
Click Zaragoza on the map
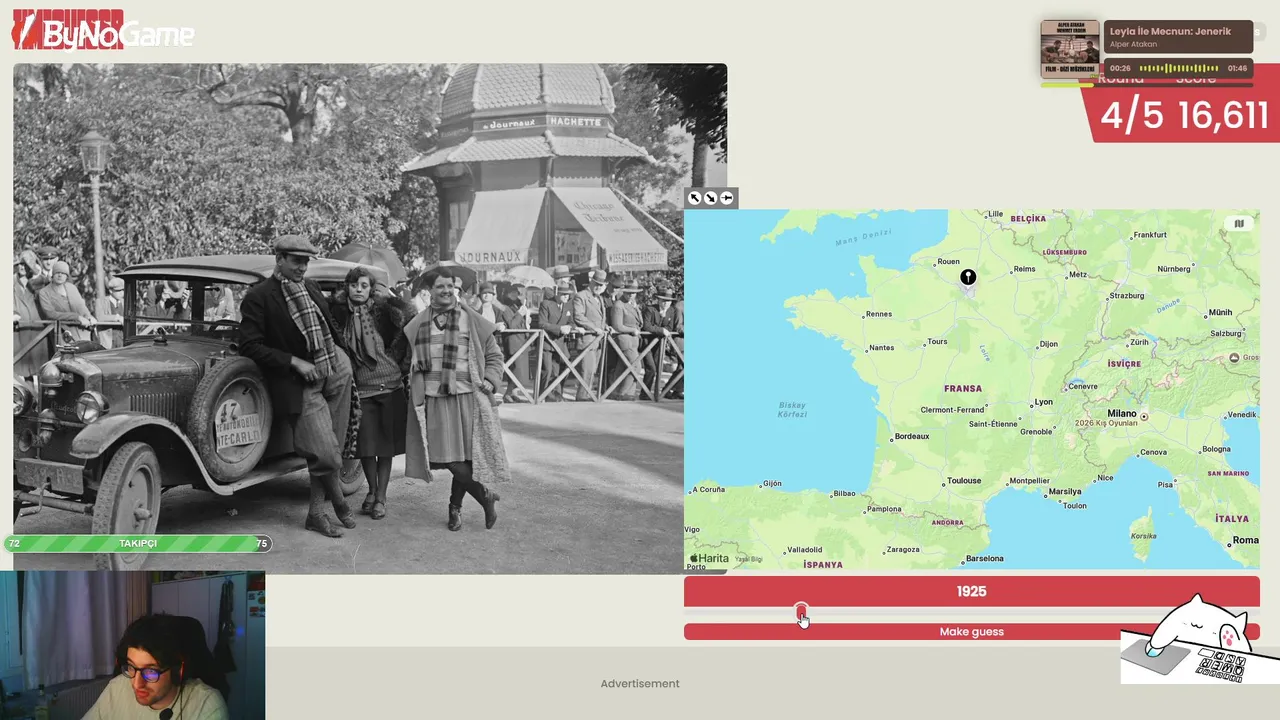click(903, 549)
